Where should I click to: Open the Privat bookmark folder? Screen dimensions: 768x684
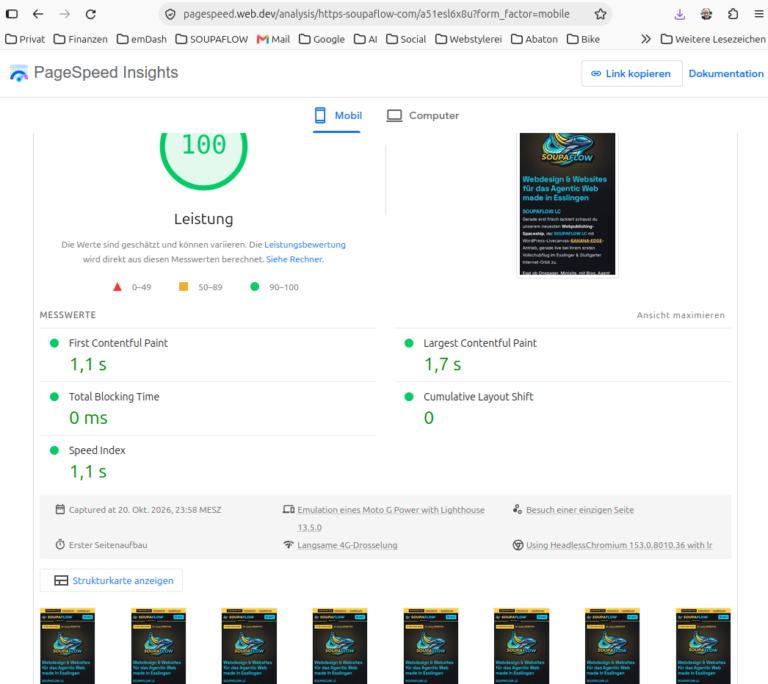tap(25, 39)
